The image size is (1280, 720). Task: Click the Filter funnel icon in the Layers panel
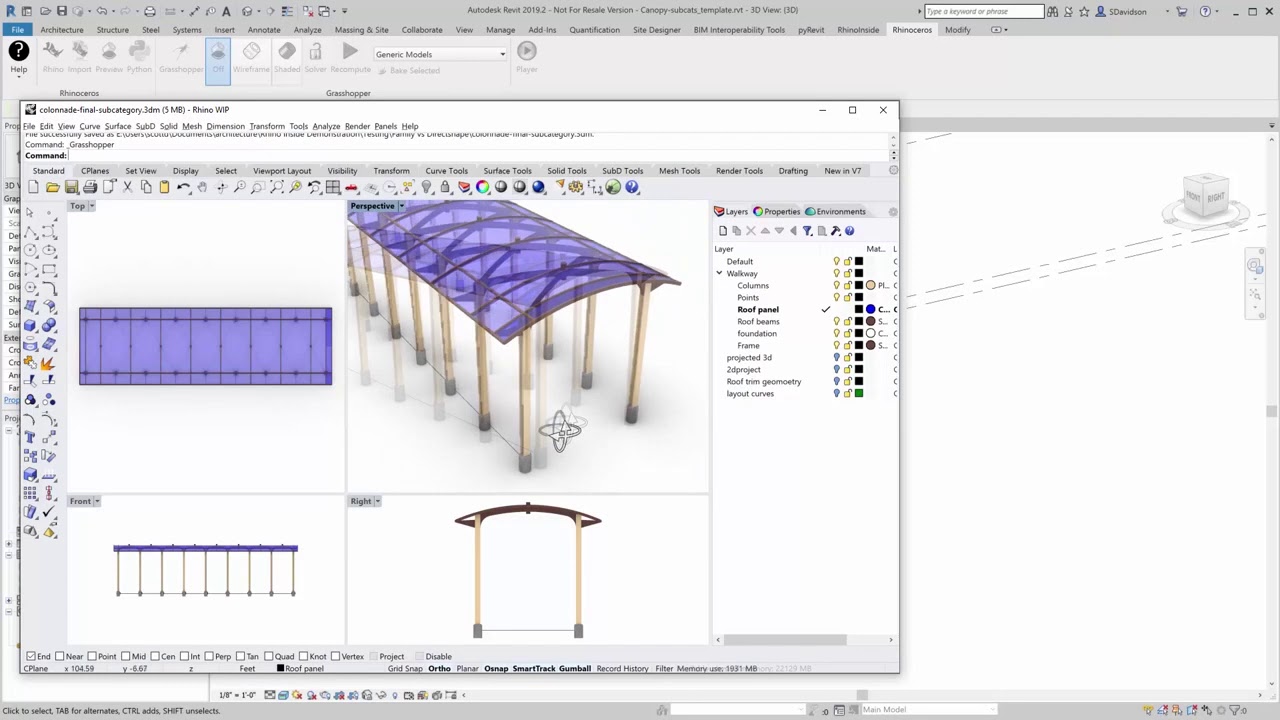807,231
